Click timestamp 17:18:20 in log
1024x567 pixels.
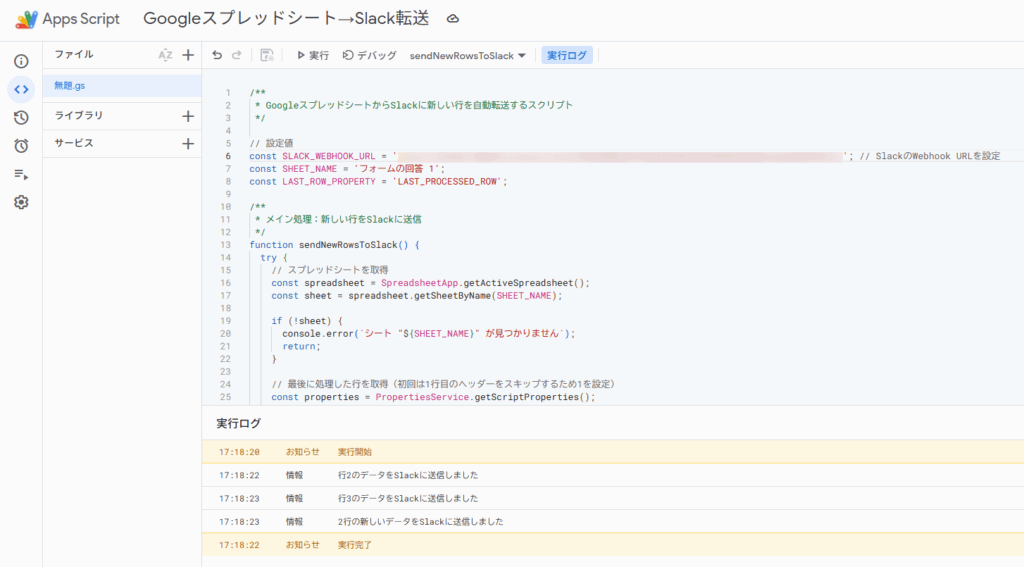pos(239,452)
